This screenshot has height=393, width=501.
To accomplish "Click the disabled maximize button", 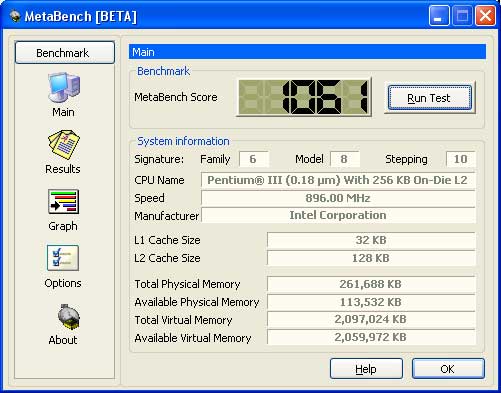I will (462, 16).
